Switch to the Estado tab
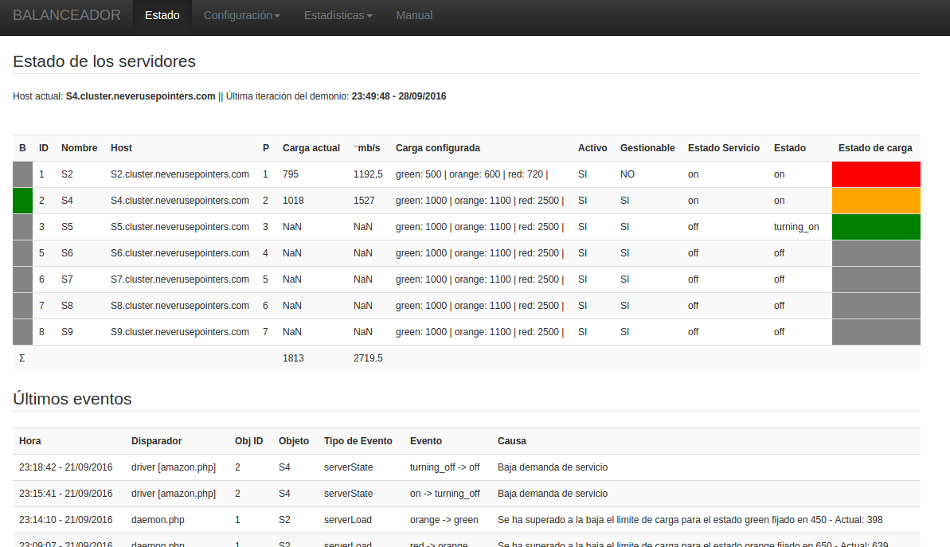 [162, 16]
